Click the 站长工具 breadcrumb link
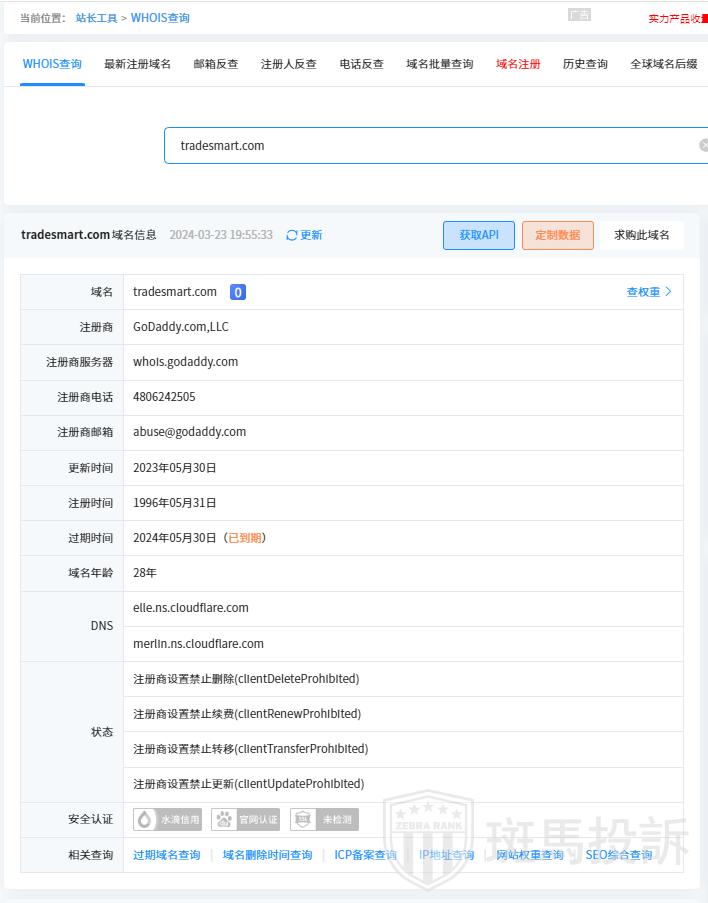 click(x=96, y=18)
